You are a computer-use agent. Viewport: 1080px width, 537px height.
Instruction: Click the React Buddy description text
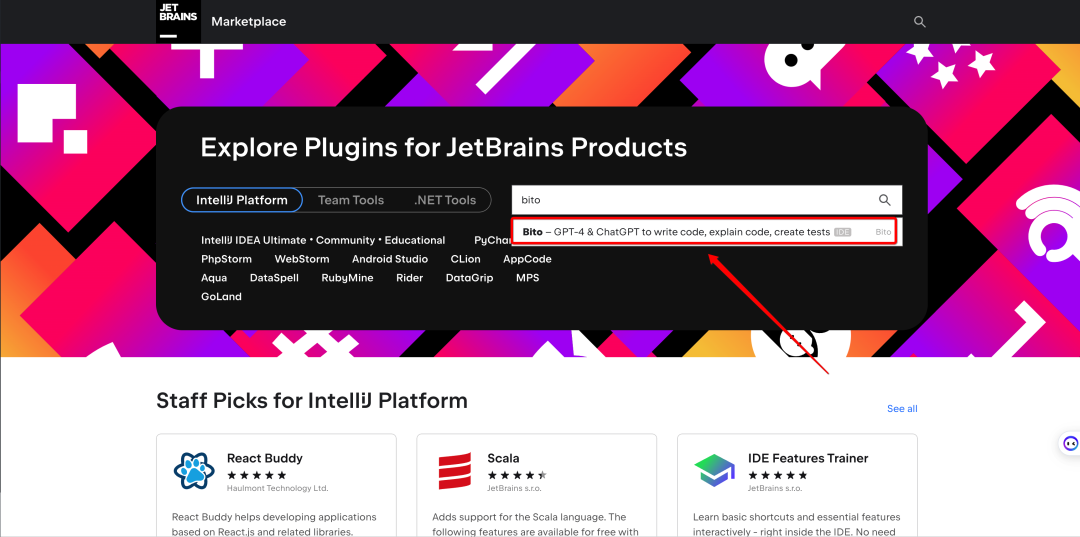(x=274, y=524)
